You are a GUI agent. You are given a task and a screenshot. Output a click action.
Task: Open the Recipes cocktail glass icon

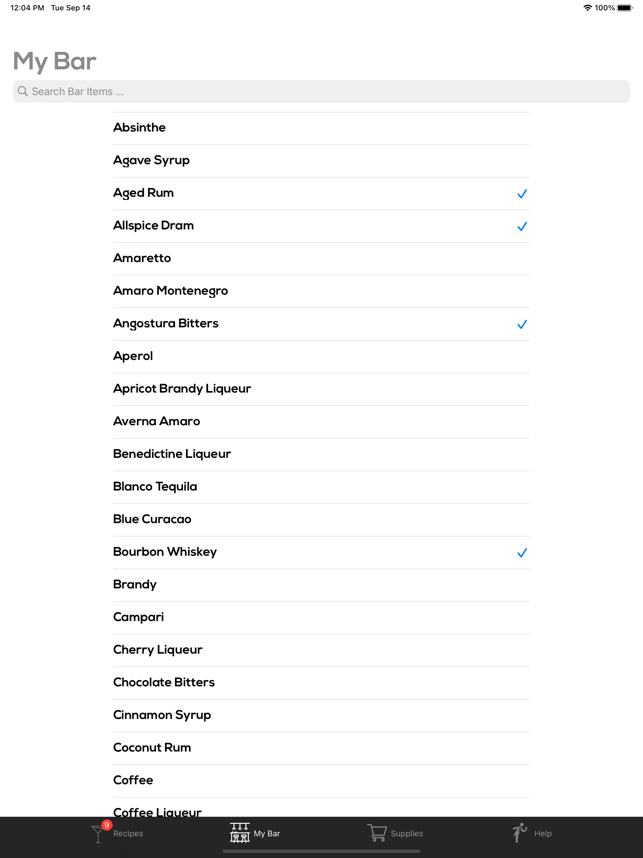(x=97, y=834)
